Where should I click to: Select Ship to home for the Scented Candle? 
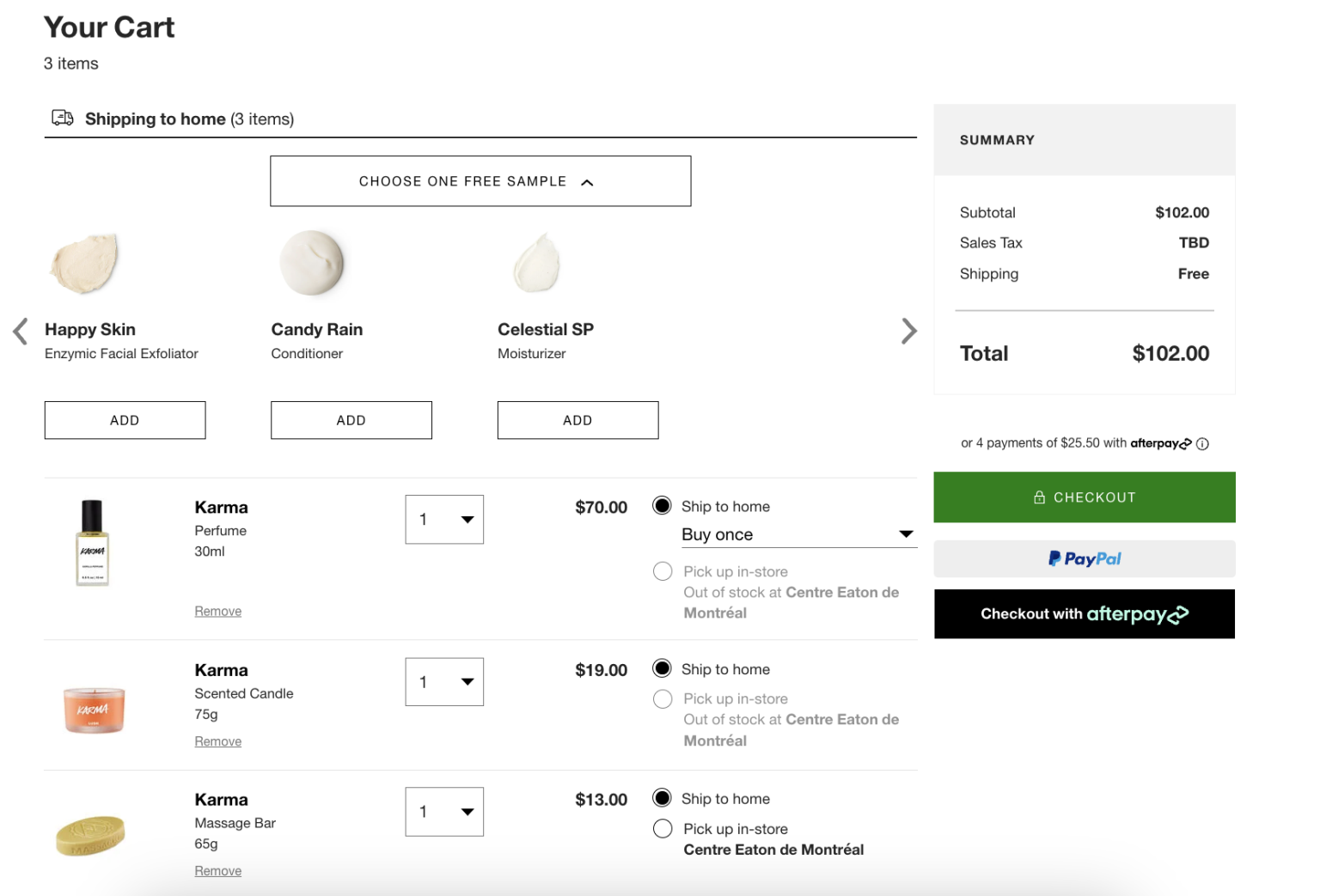click(x=662, y=668)
